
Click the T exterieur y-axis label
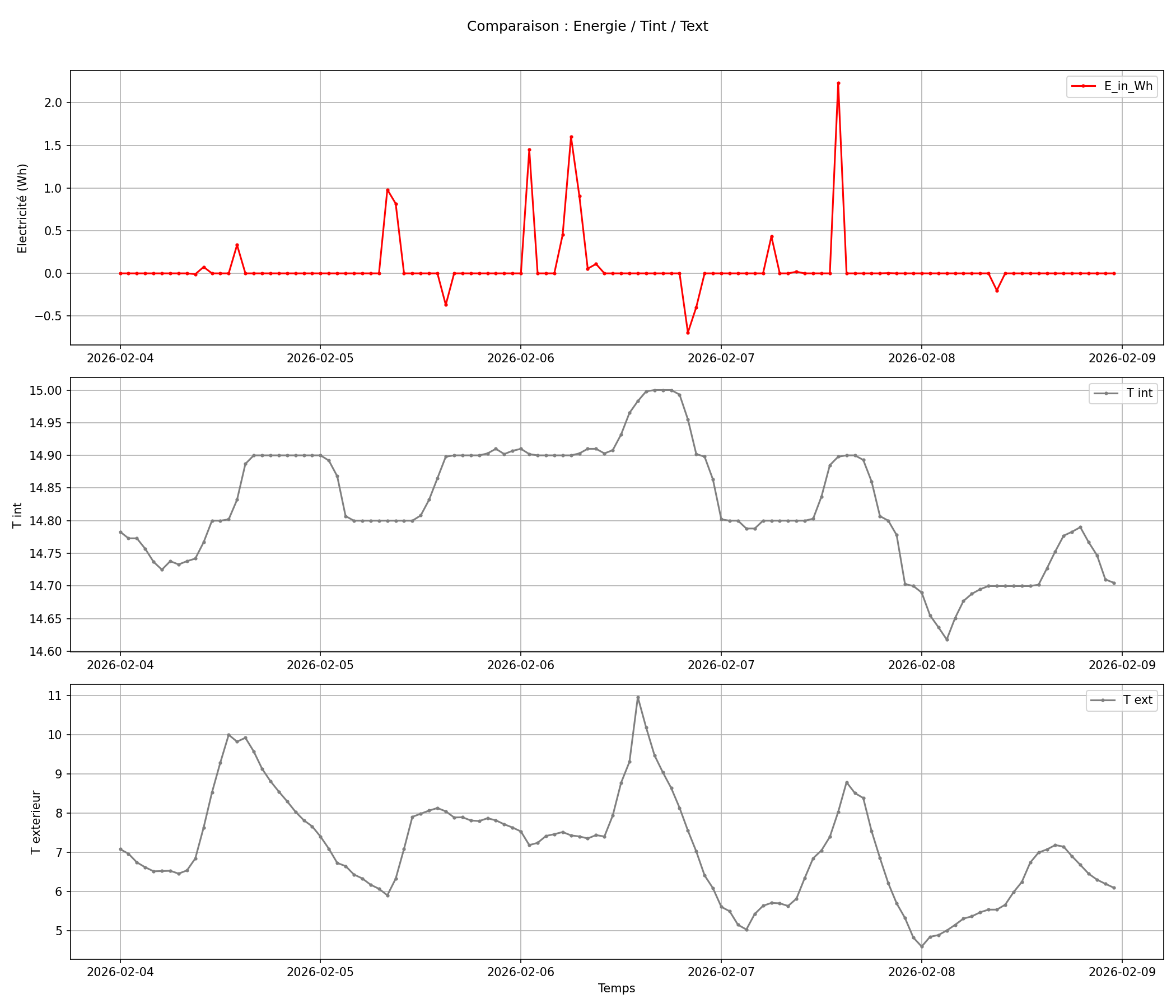click(36, 823)
